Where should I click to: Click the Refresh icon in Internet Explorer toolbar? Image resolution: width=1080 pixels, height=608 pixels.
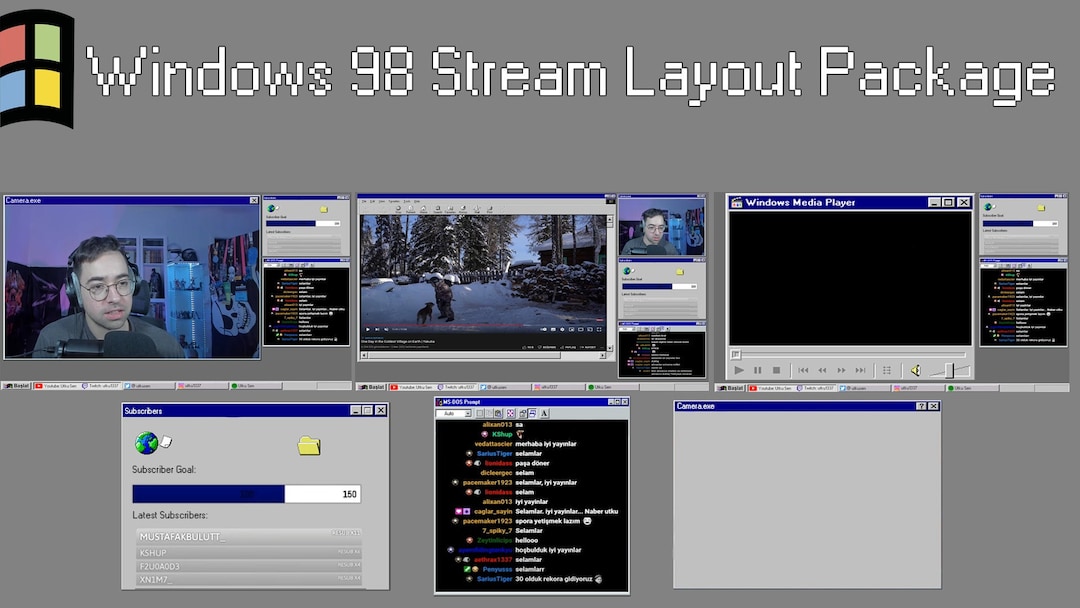click(411, 208)
